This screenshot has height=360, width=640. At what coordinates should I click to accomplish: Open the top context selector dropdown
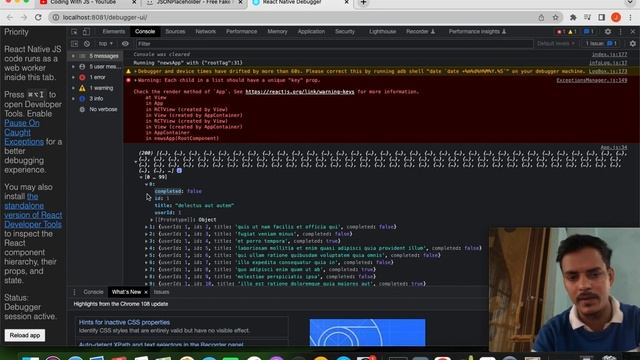(105, 44)
